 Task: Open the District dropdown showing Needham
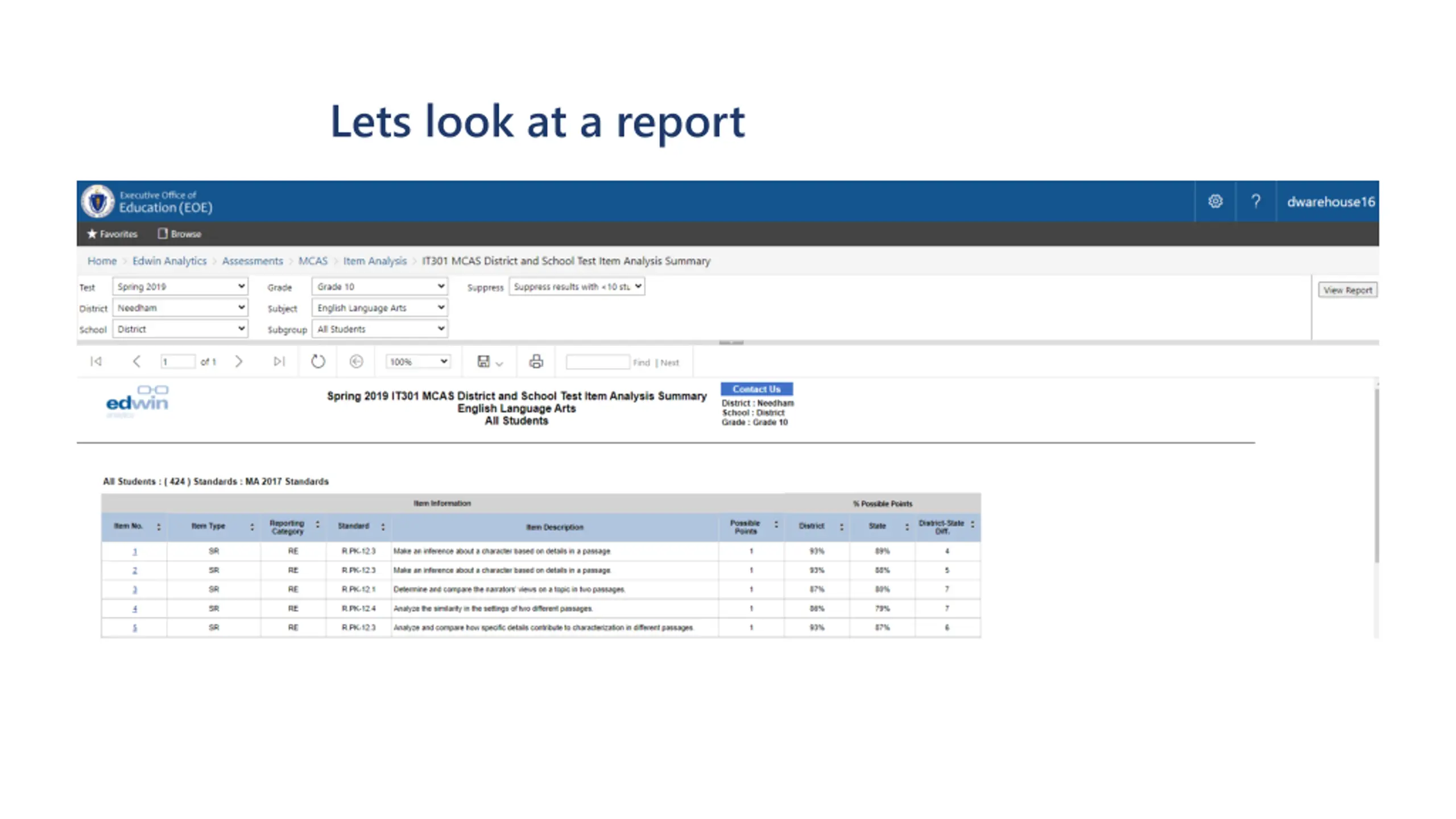[180, 307]
